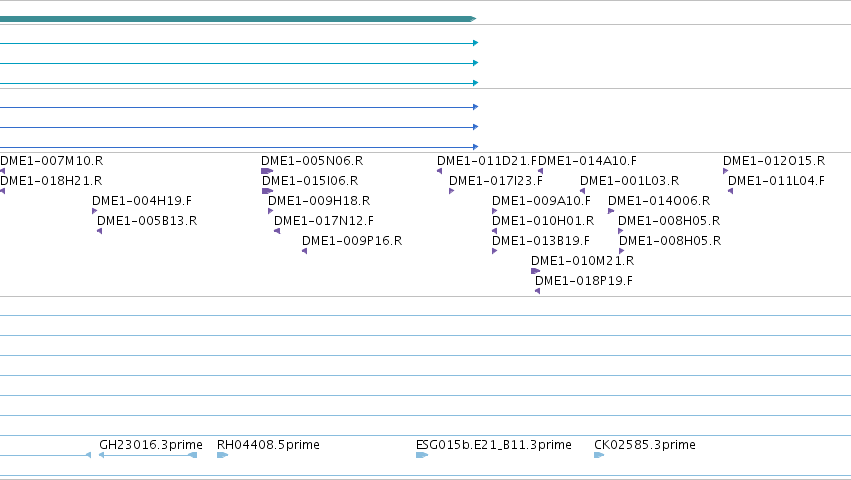Select the DME1-009A10.F label
The image size is (851, 480).
point(542,201)
